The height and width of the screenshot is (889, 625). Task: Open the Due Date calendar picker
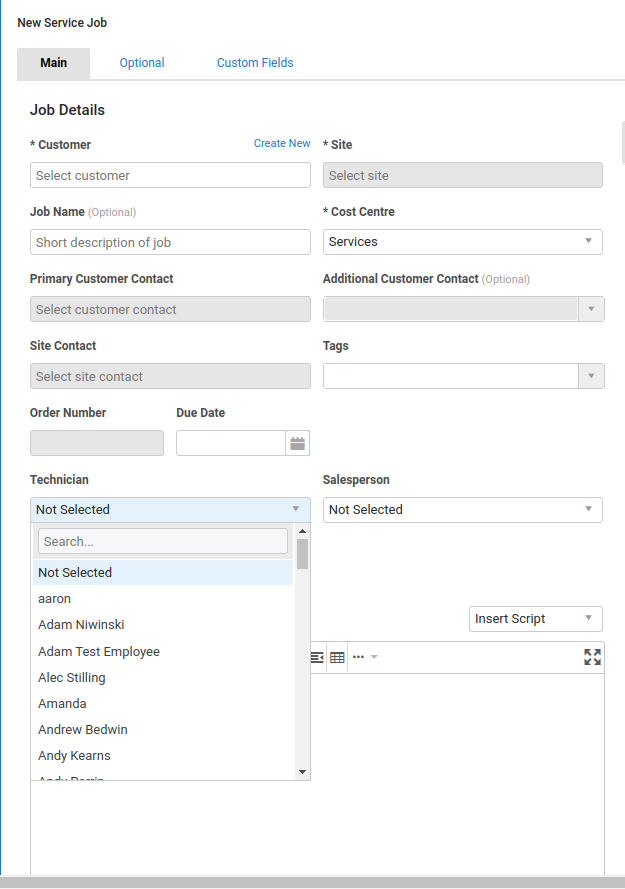point(298,443)
